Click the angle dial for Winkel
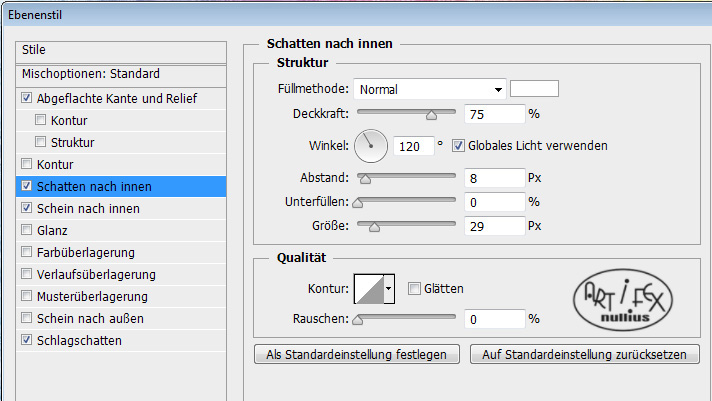 (x=371, y=146)
